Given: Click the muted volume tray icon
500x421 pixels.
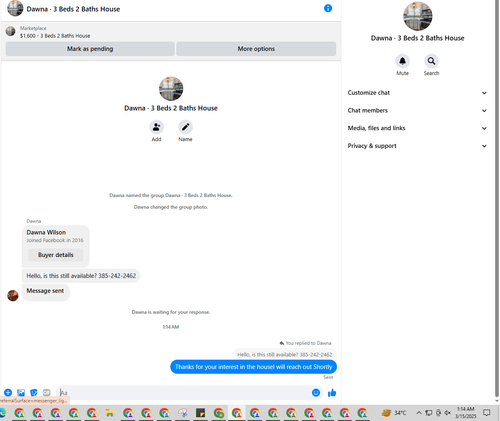Looking at the screenshot, I should [x=448, y=413].
